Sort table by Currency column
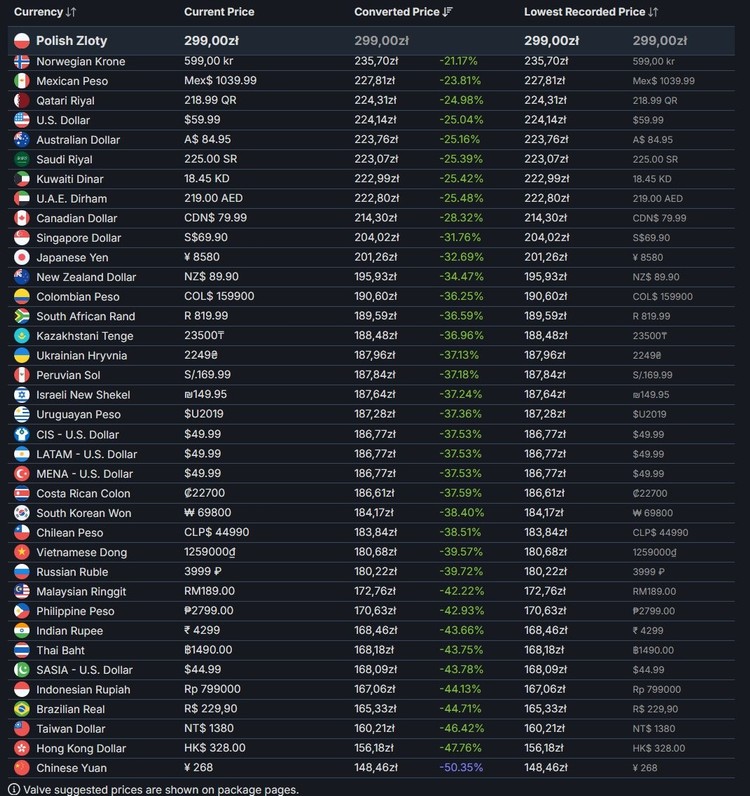The image size is (750, 796). [x=45, y=12]
